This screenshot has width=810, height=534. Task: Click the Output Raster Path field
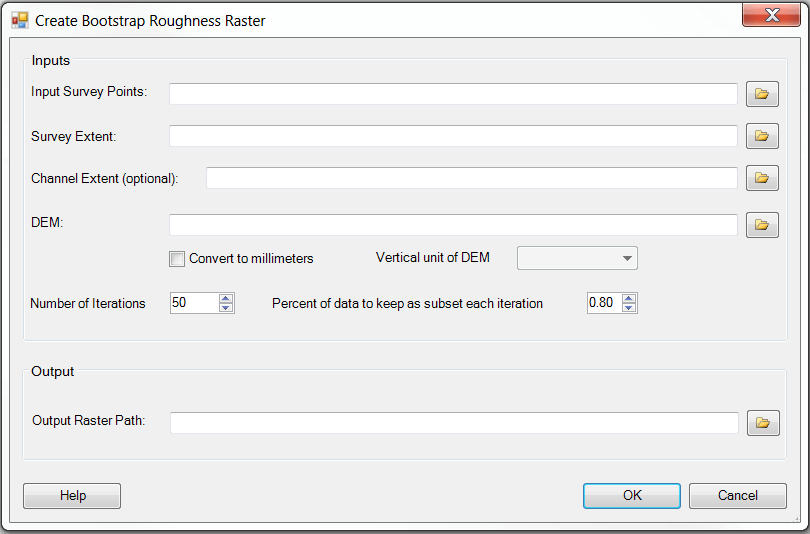tap(454, 423)
